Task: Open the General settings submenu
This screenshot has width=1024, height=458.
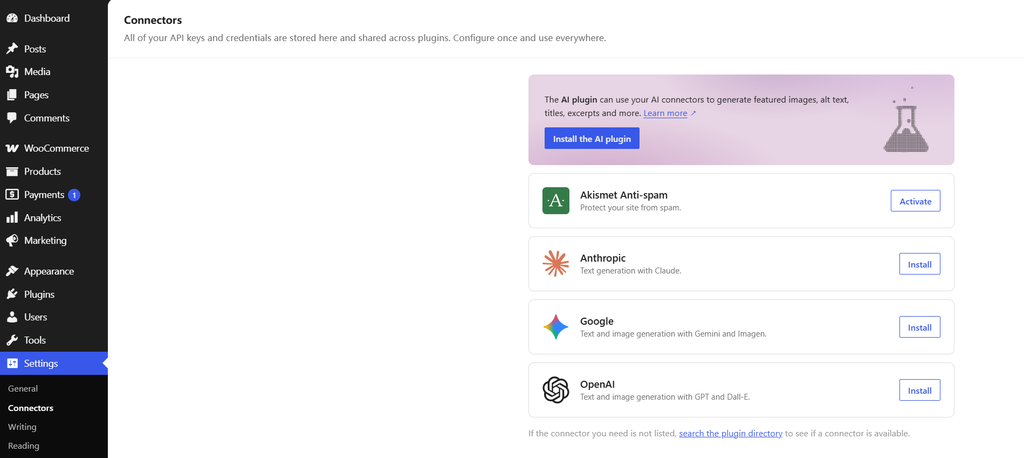Action: 23,389
